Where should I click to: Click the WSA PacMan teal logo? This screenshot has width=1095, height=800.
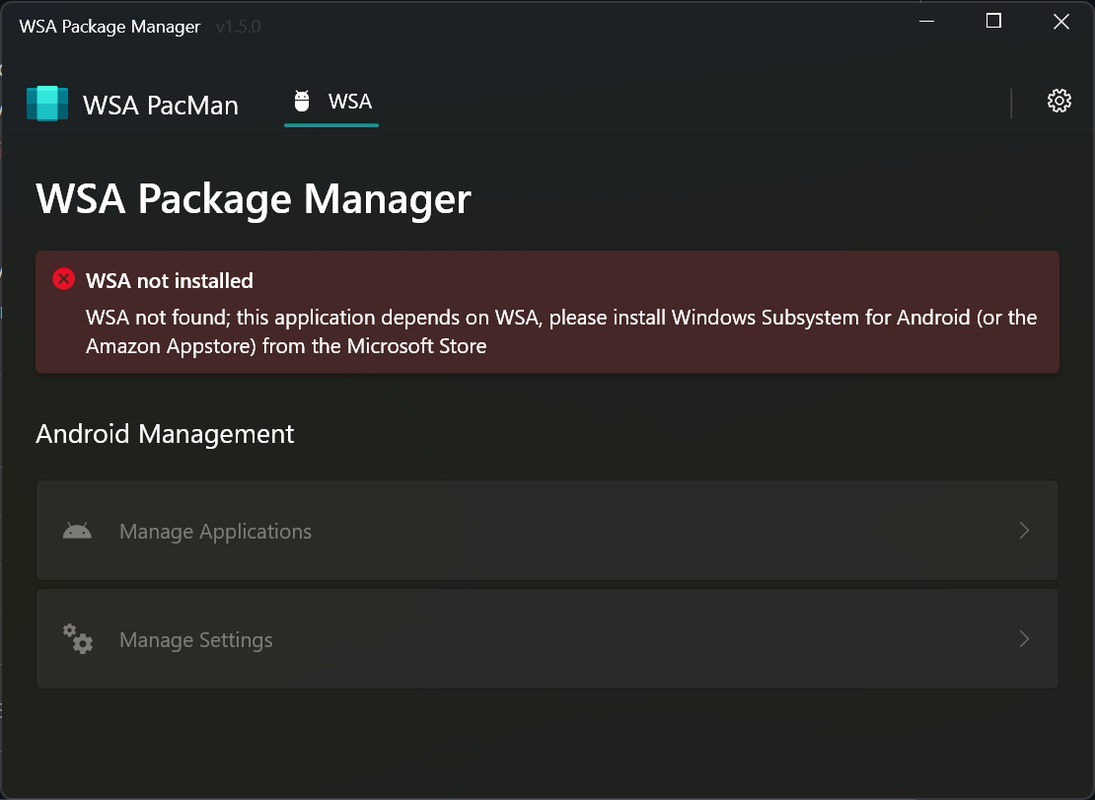click(x=47, y=103)
